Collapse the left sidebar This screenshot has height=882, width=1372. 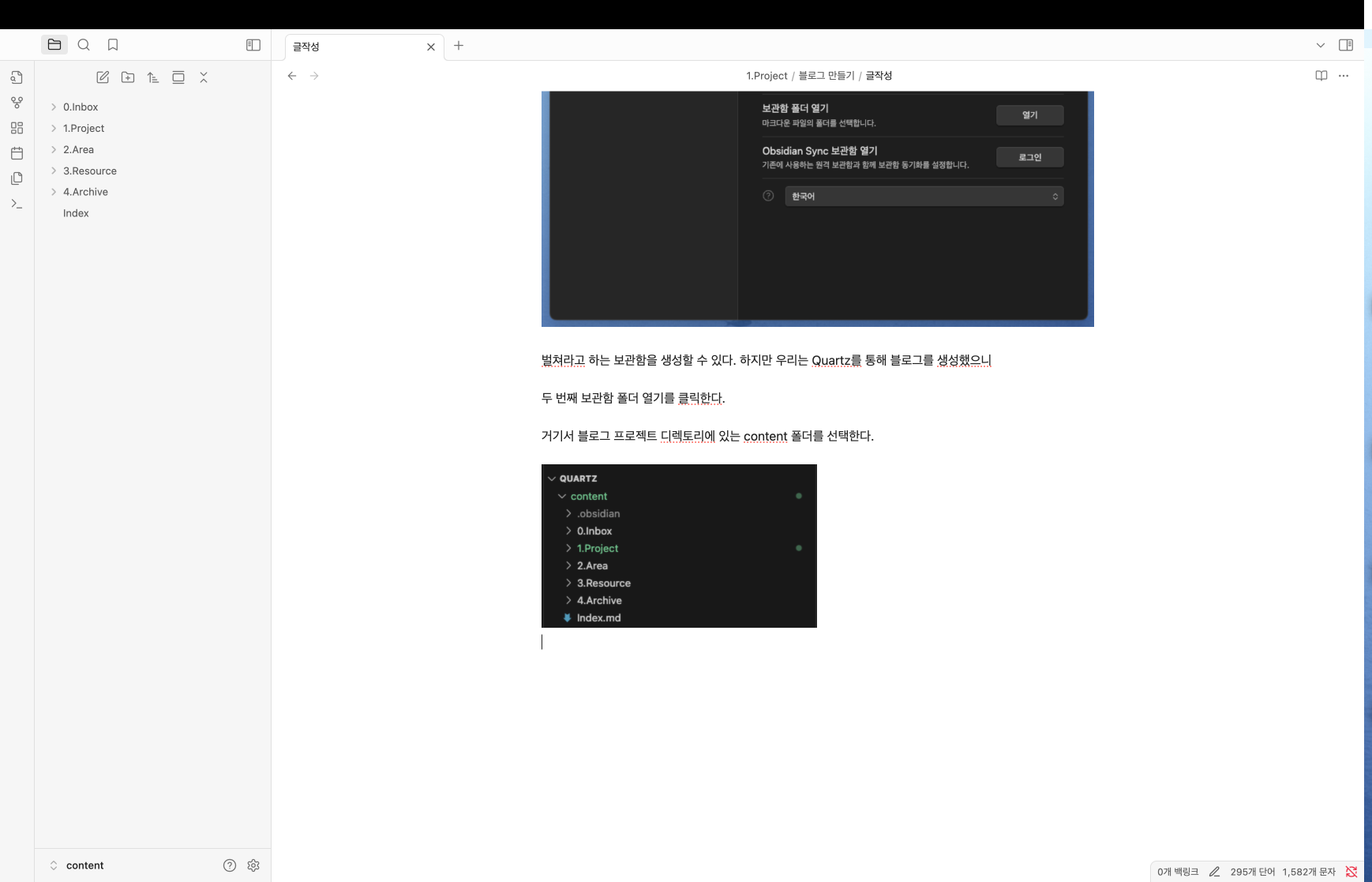point(253,45)
